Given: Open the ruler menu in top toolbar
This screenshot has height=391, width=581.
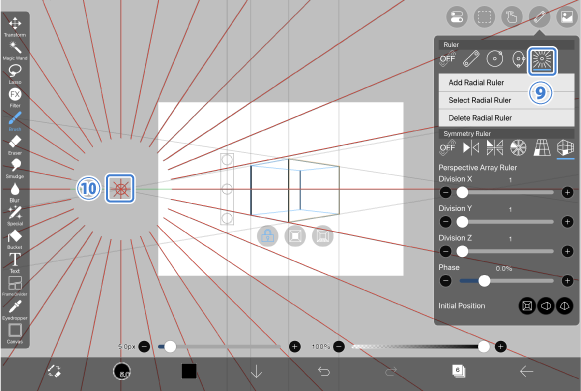Looking at the screenshot, I should 540,17.
